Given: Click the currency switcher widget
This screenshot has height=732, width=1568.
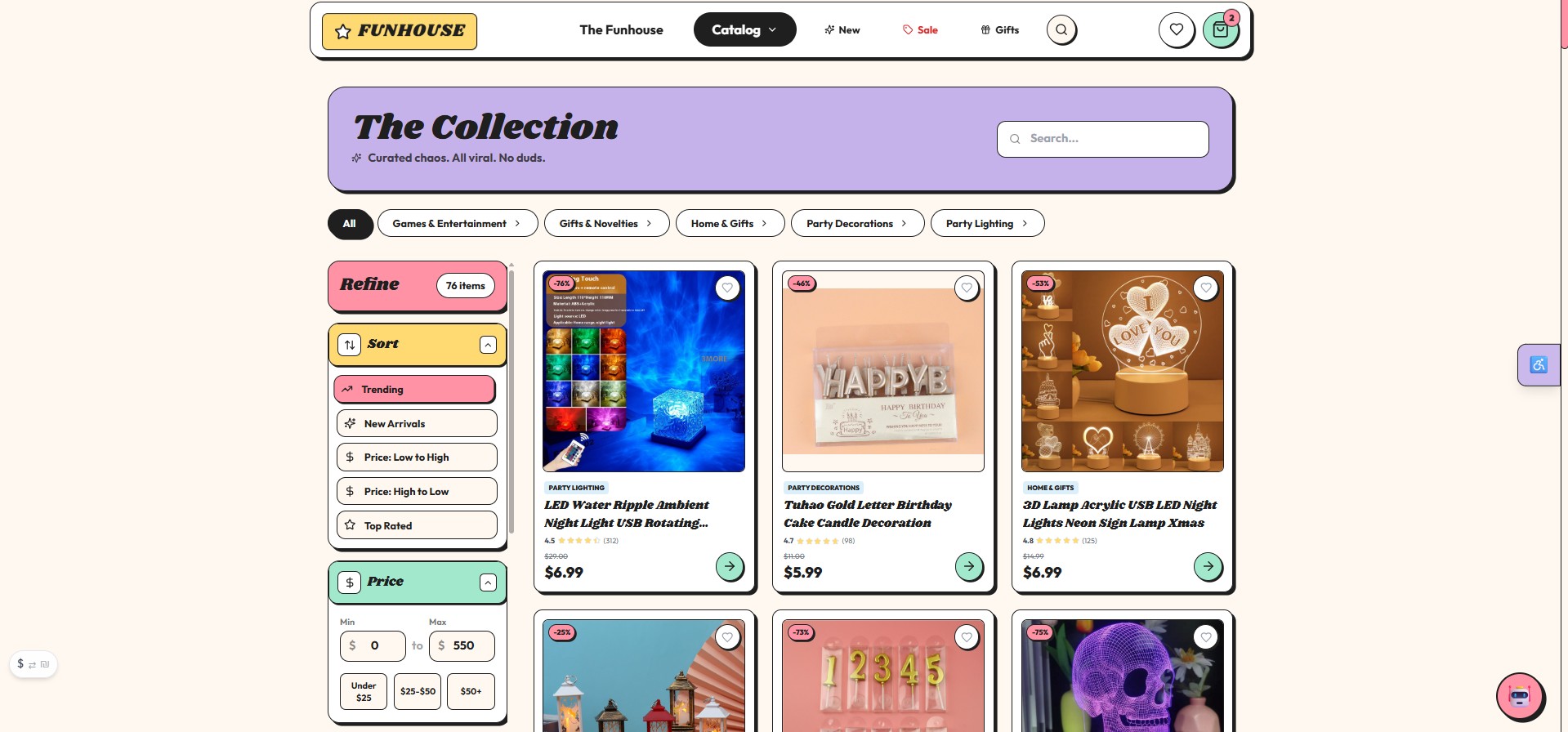Looking at the screenshot, I should point(33,664).
